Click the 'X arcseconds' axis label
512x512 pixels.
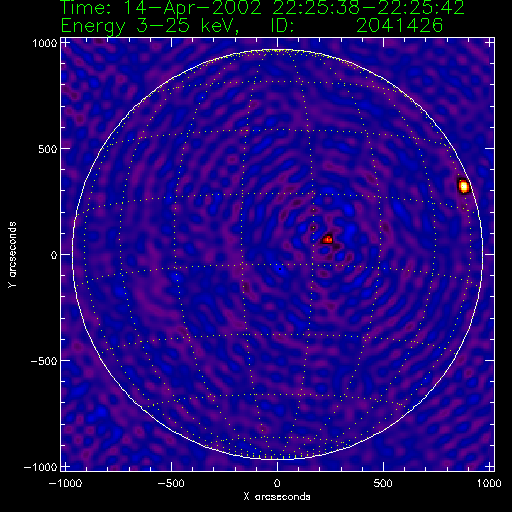(x=277, y=497)
